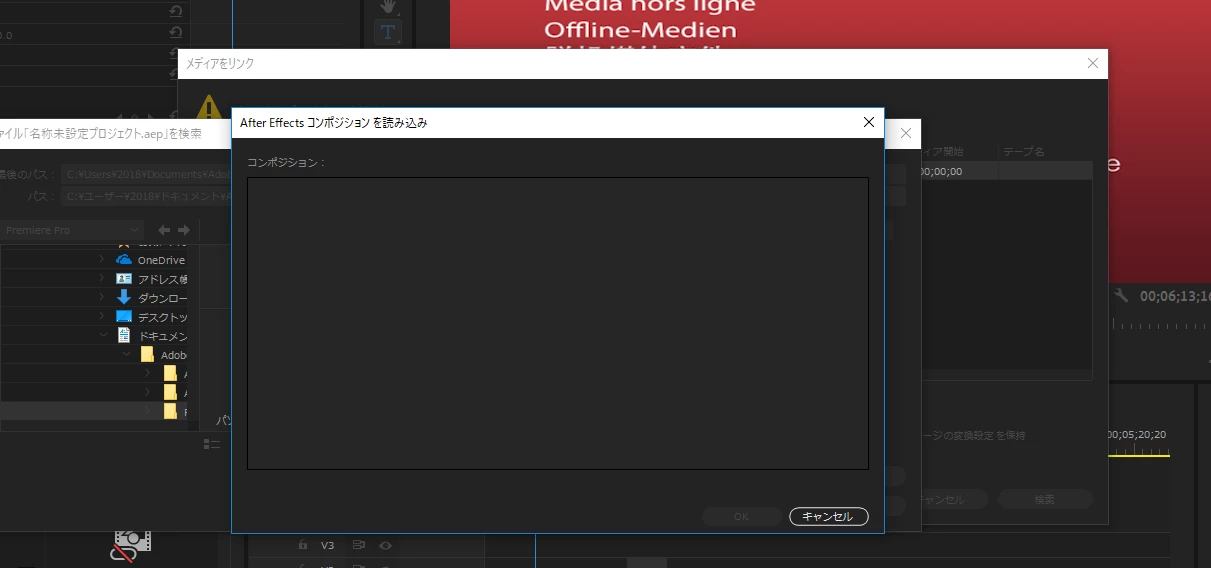The image size is (1211, 568).
Task: Go forward in the file search browser
Action: pos(183,230)
